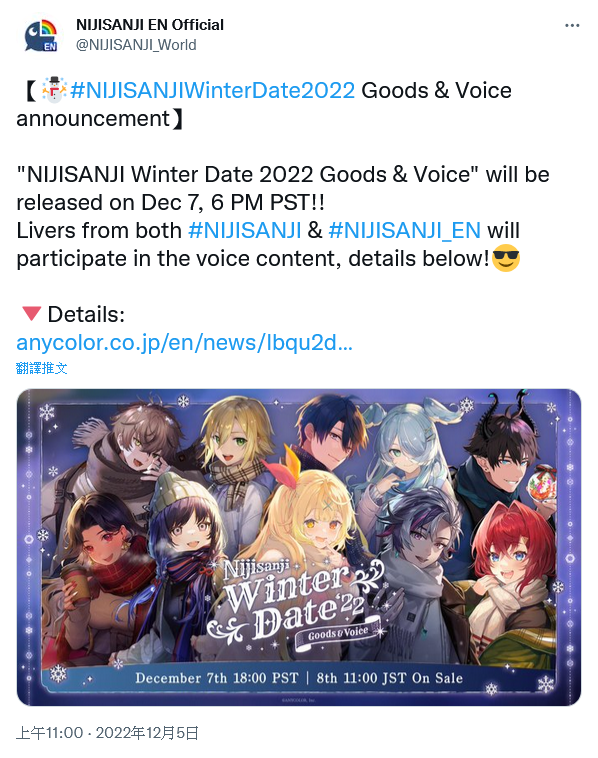This screenshot has height=758, width=598.
Task: Open the @NIJISANJI_World handle link
Action: pos(136,45)
